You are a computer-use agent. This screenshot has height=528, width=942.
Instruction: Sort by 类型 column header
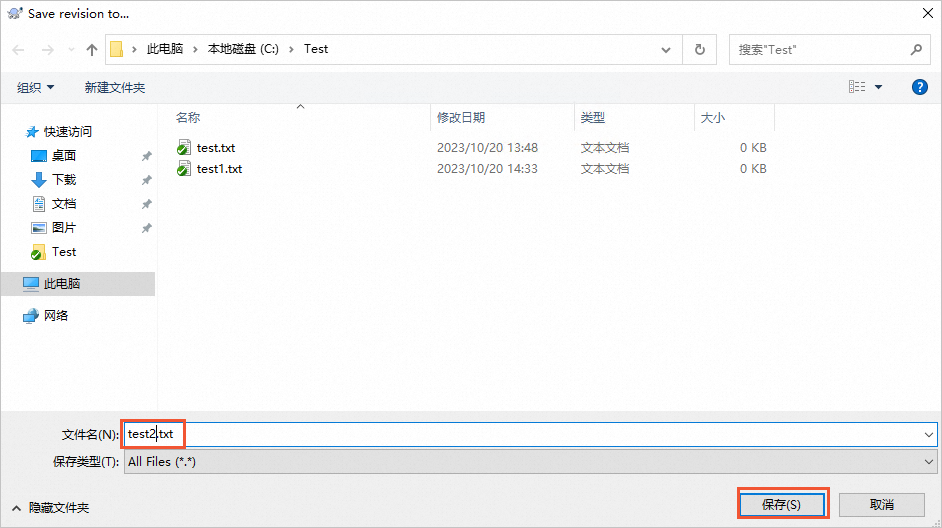[593, 118]
